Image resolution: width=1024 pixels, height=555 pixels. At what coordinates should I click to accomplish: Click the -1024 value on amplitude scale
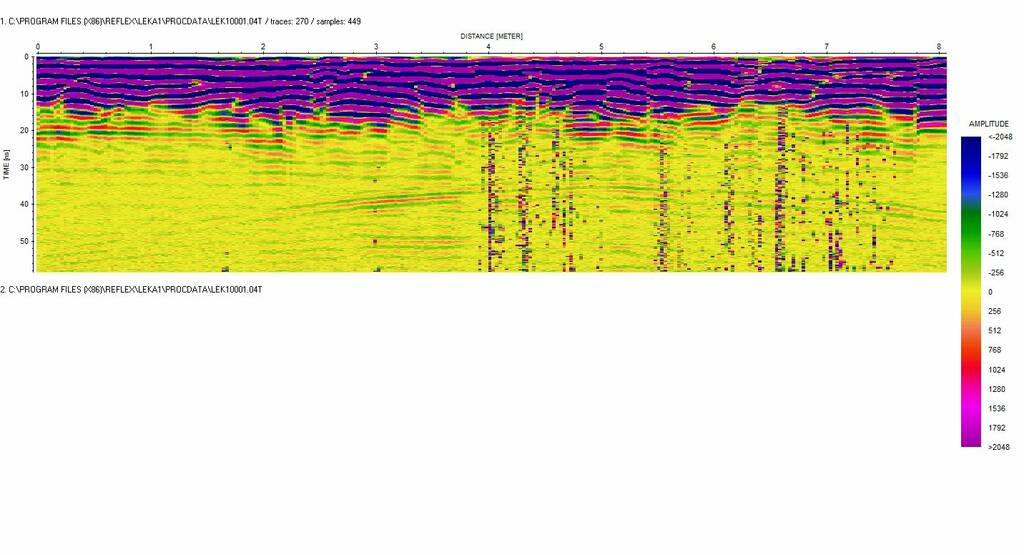pos(997,214)
